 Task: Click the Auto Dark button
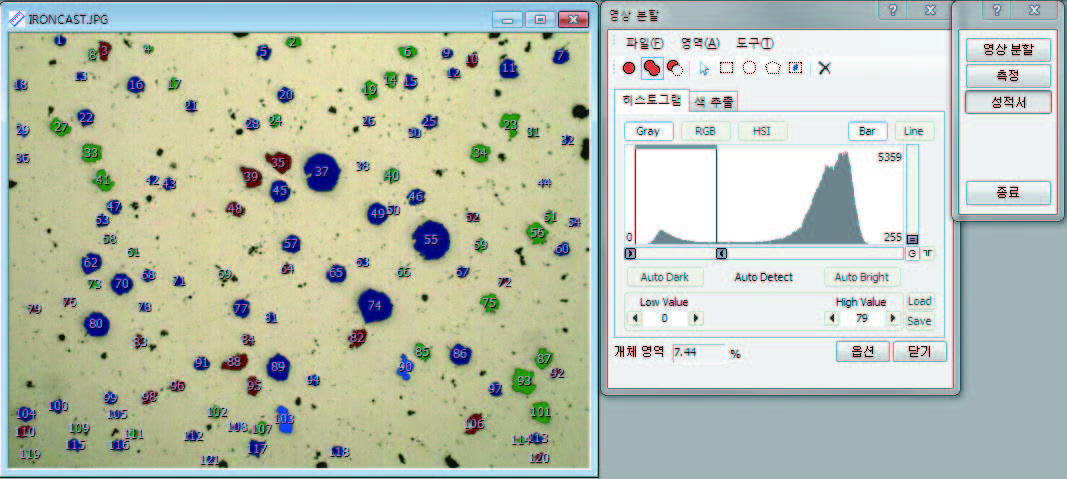[665, 277]
